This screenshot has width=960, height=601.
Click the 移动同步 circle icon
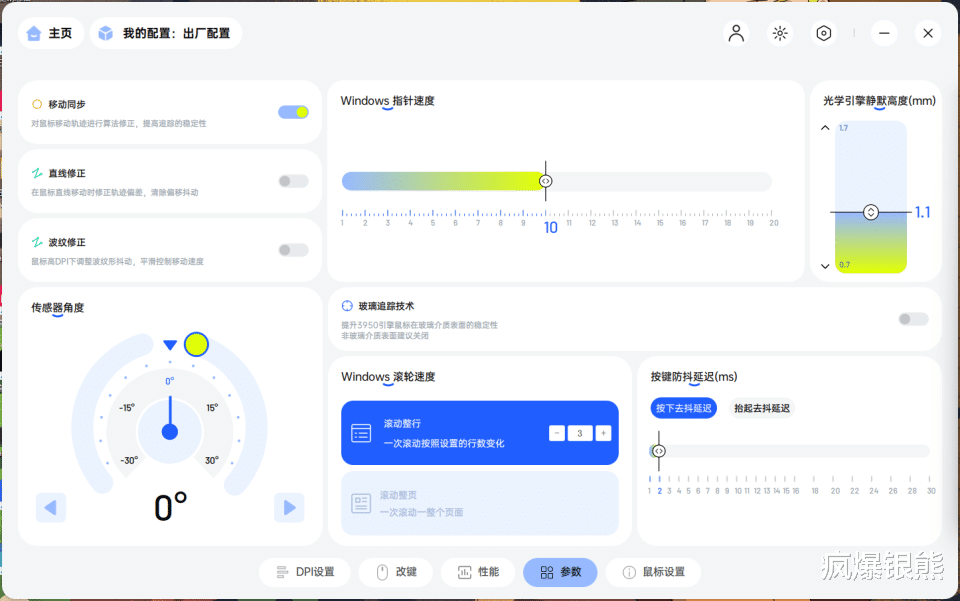pos(37,104)
